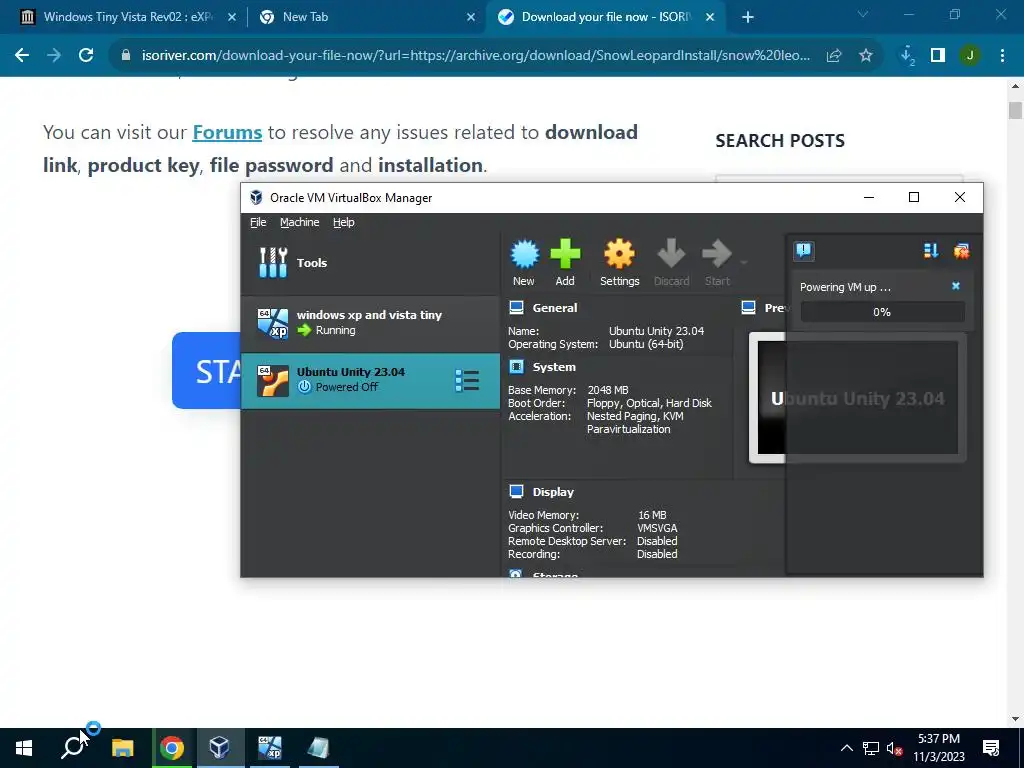Image resolution: width=1024 pixels, height=768 pixels.
Task: Open the General section header
Action: pyautogui.click(x=554, y=308)
